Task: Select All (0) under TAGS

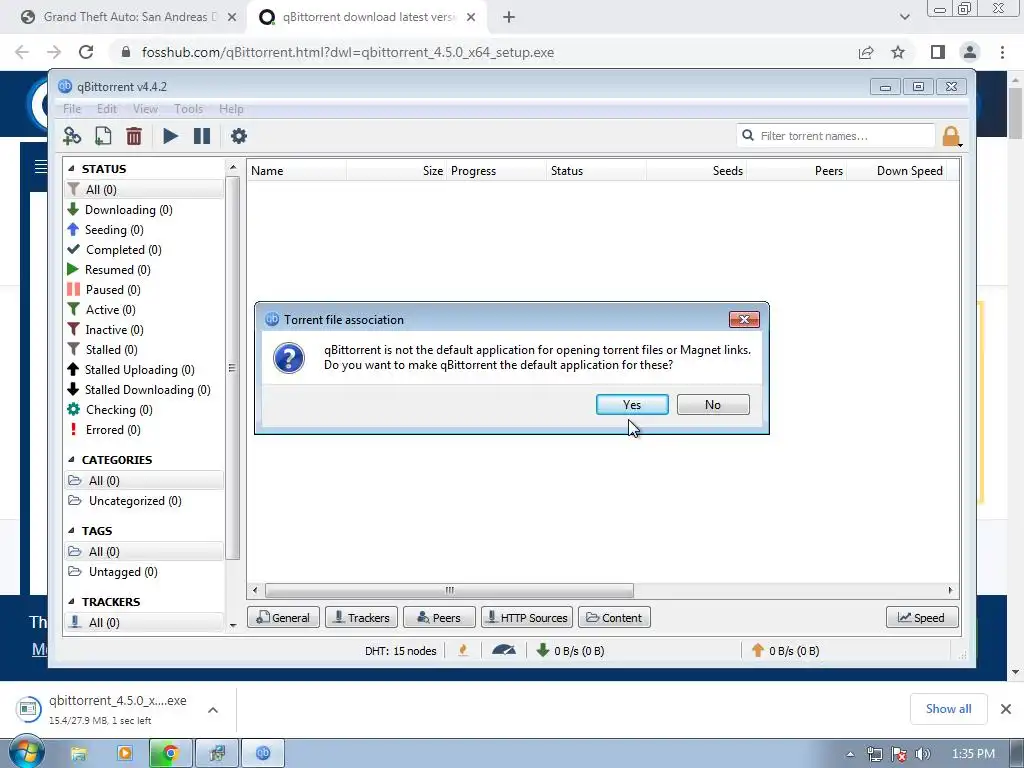Action: 144,552
